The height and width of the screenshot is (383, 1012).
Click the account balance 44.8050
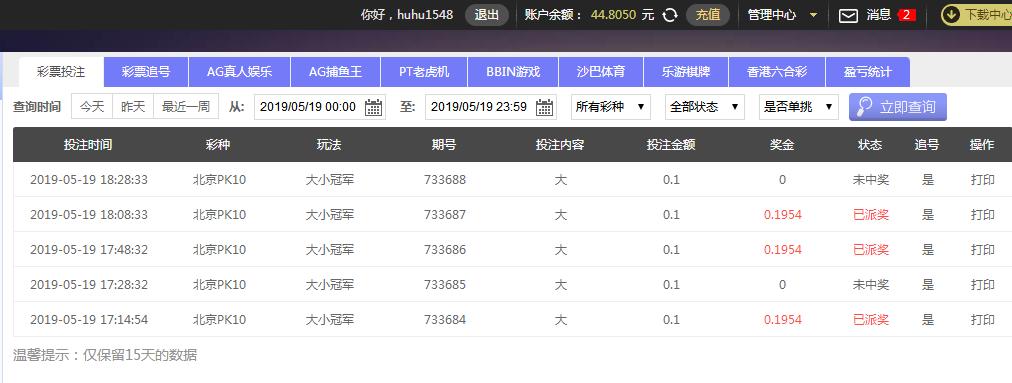click(x=613, y=15)
